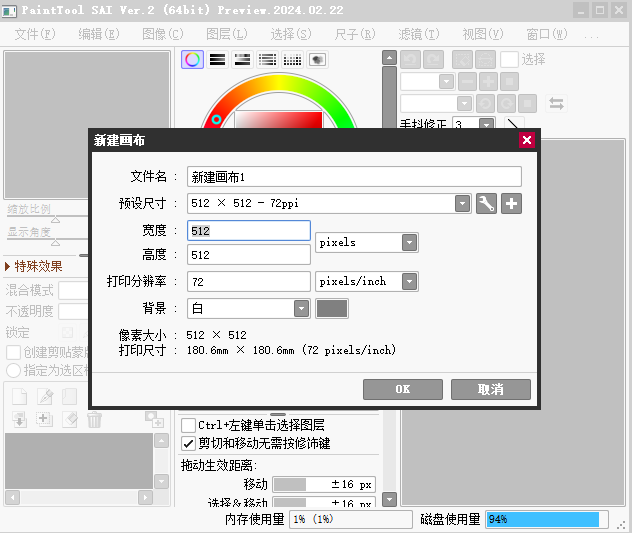
Task: Toggle the 选择 checkbox in toolbar
Action: point(509,60)
